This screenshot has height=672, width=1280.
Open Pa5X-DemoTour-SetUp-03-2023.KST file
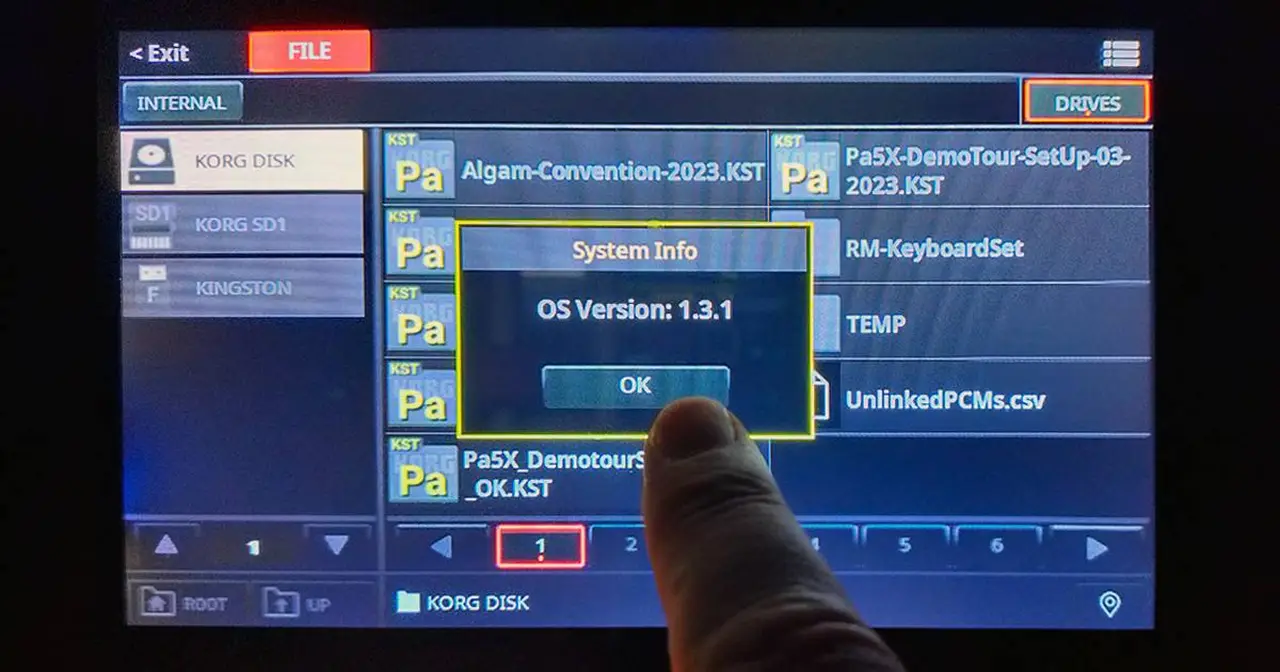tap(960, 170)
